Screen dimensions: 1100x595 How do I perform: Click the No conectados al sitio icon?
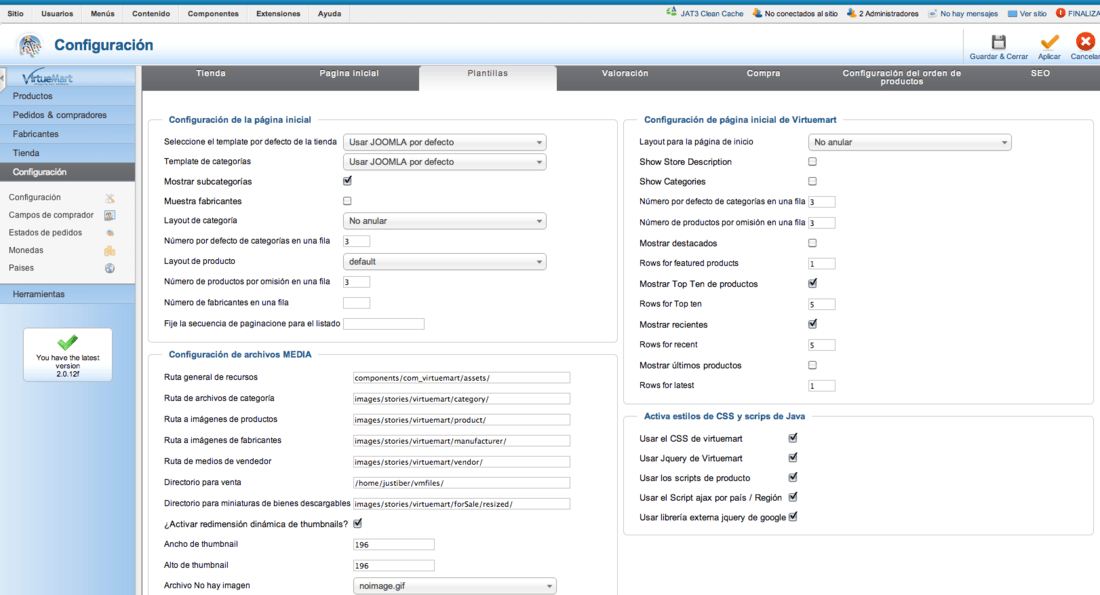pyautogui.click(x=757, y=13)
